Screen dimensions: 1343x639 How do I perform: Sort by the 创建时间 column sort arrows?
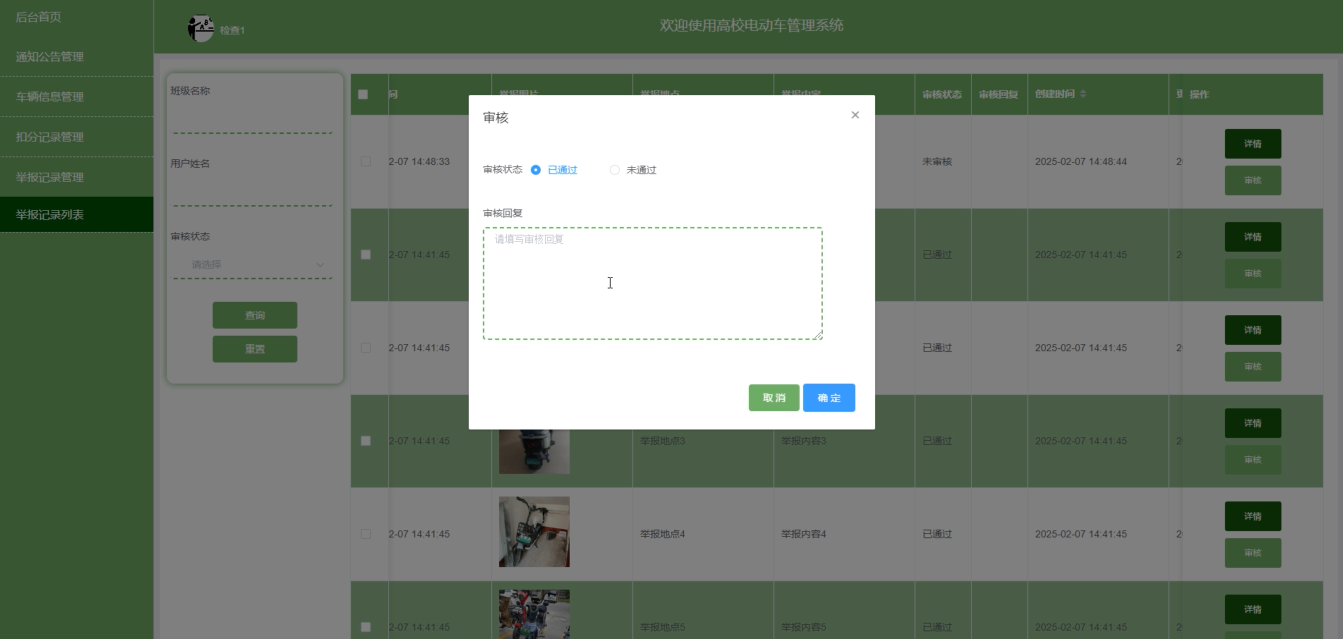tap(1082, 94)
